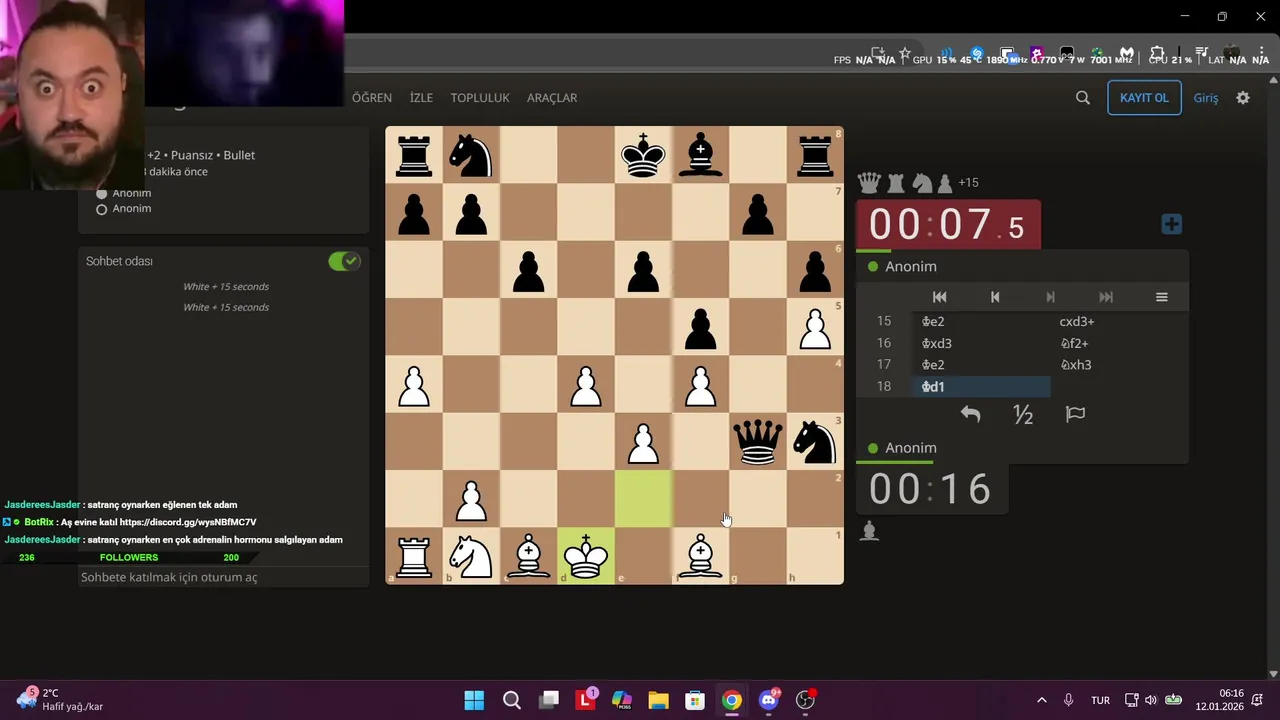Step forward one move
This screenshot has width=1280, height=720.
pyautogui.click(x=1050, y=297)
